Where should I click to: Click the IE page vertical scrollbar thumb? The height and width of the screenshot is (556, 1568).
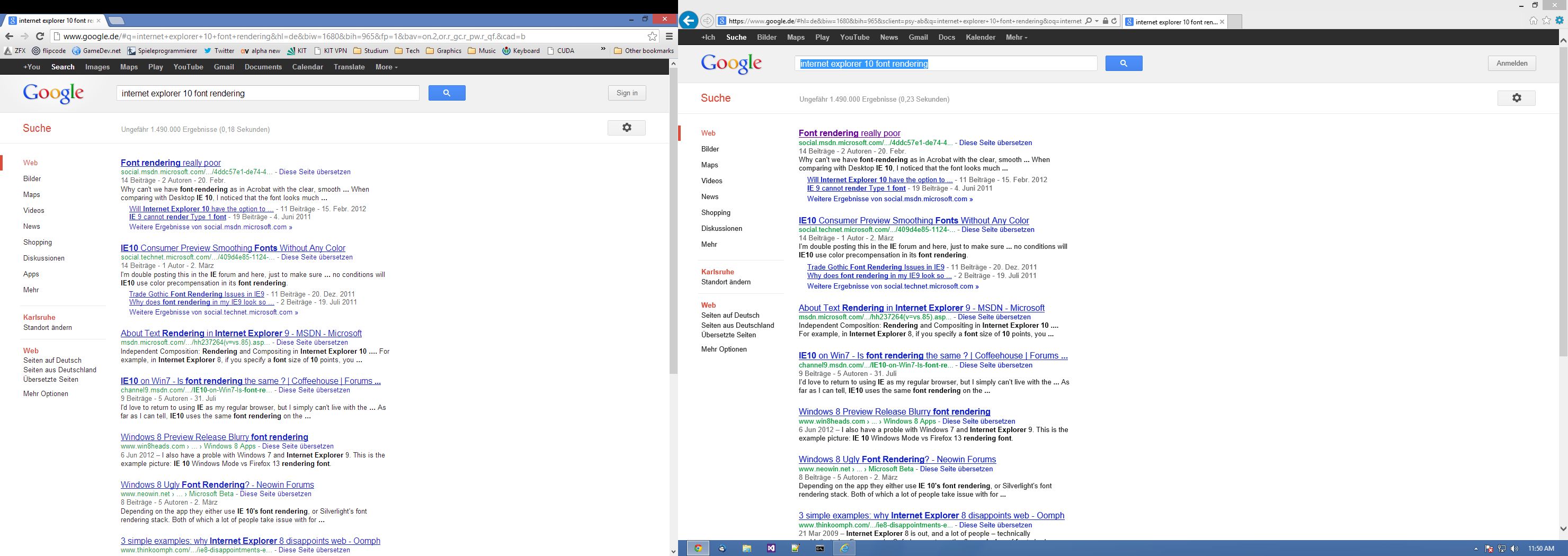point(1563,201)
